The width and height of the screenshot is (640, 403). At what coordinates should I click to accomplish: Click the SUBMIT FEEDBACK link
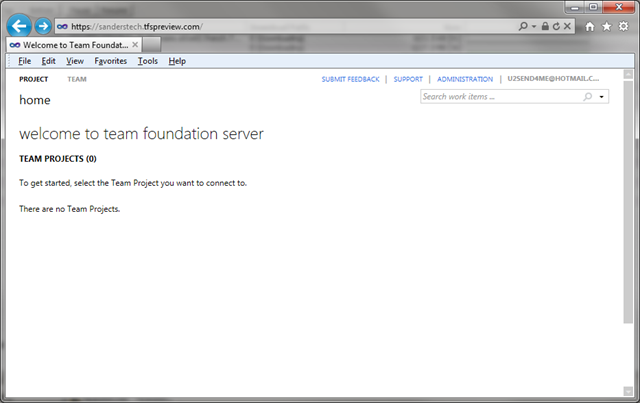coord(350,79)
